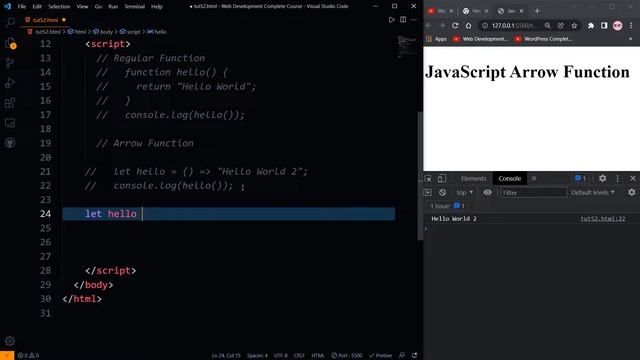Open Apps shortcut in bookmarks bar
This screenshot has width=640, height=360.
(436, 39)
